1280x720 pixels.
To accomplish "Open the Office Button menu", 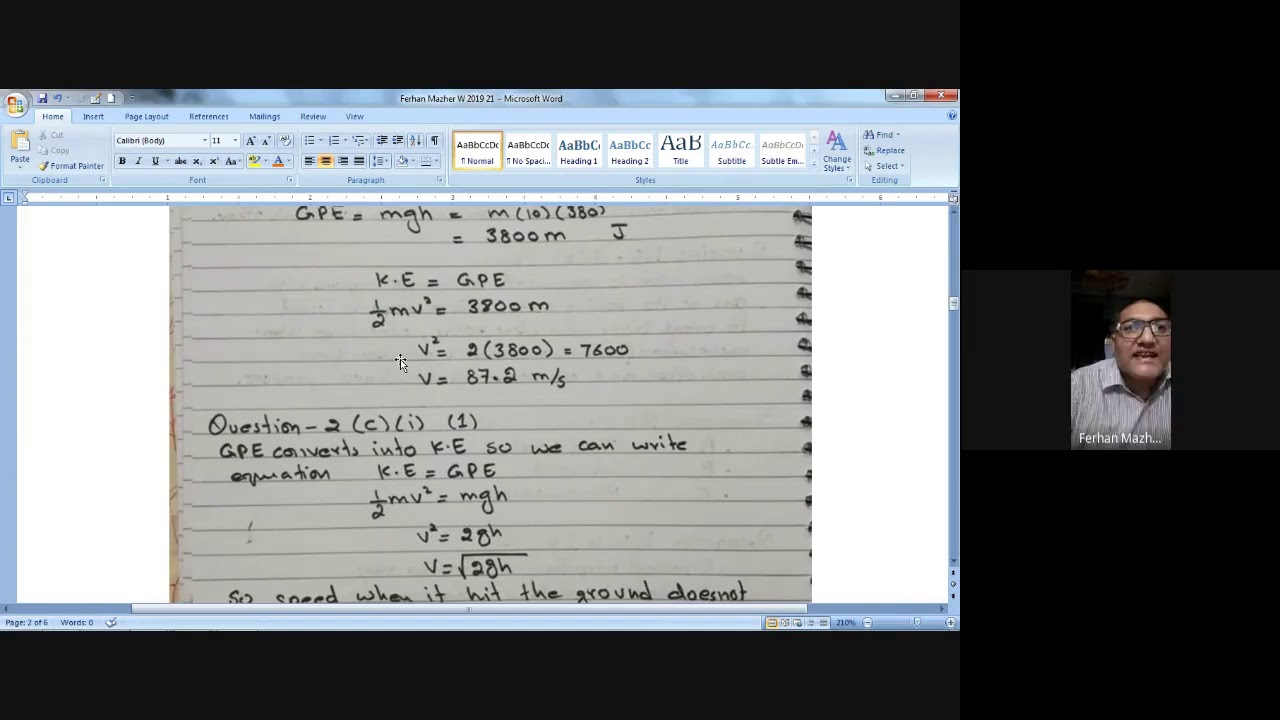I will tap(14, 104).
